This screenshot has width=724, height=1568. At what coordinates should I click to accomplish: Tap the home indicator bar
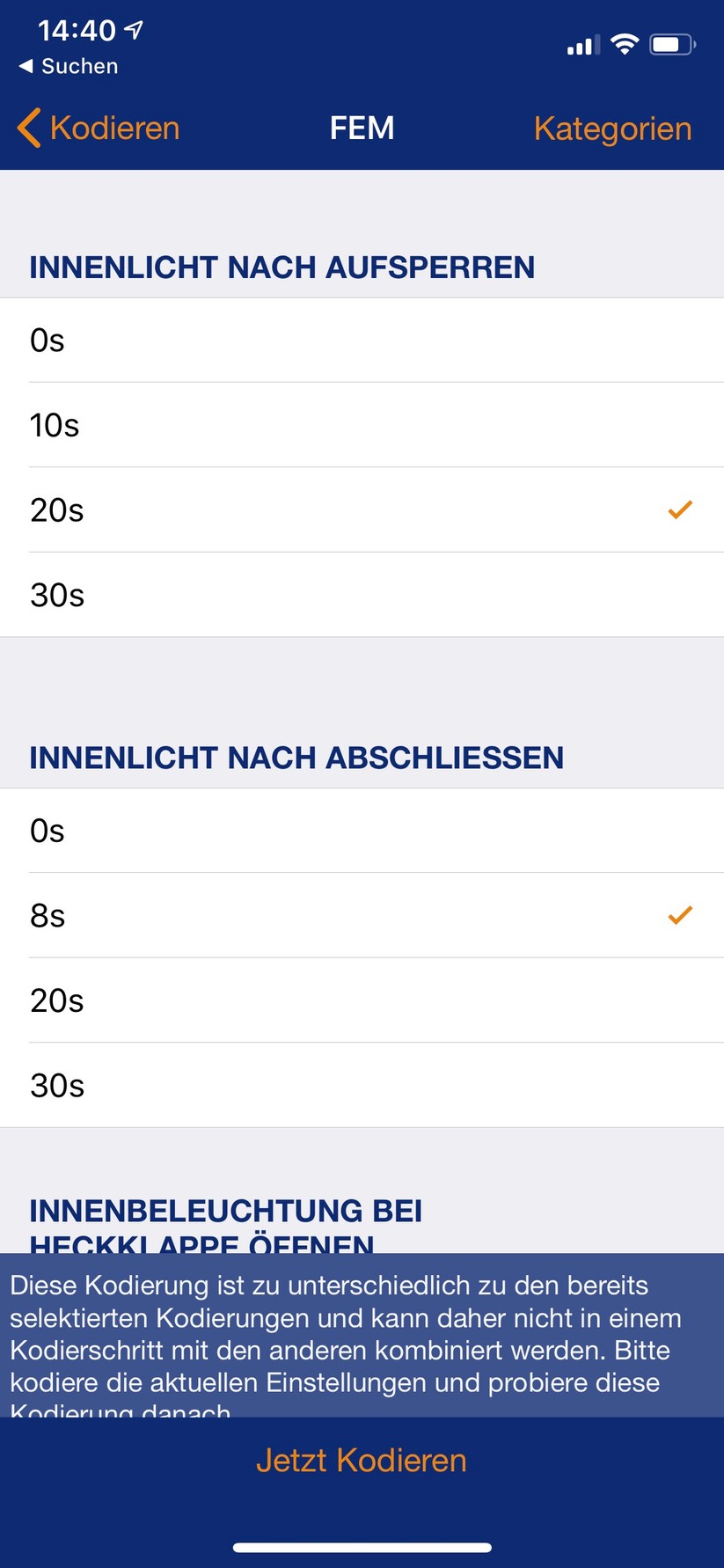362,1547
